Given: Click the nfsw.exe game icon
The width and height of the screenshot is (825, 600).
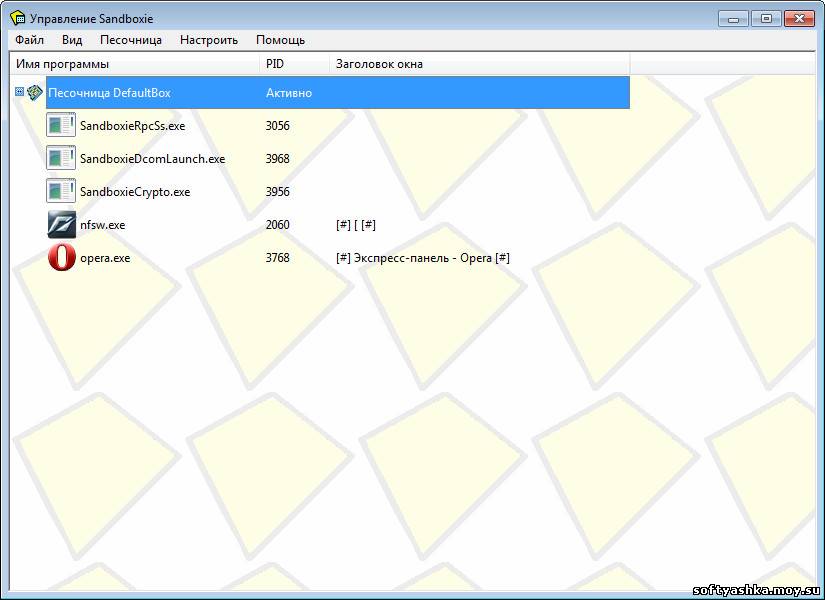Looking at the screenshot, I should point(62,225).
